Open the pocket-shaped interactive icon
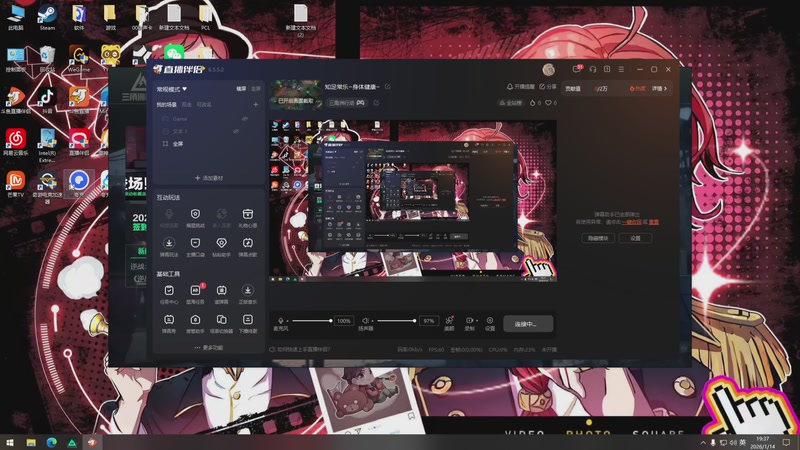Screen dimensions: 800x450 click(195, 246)
